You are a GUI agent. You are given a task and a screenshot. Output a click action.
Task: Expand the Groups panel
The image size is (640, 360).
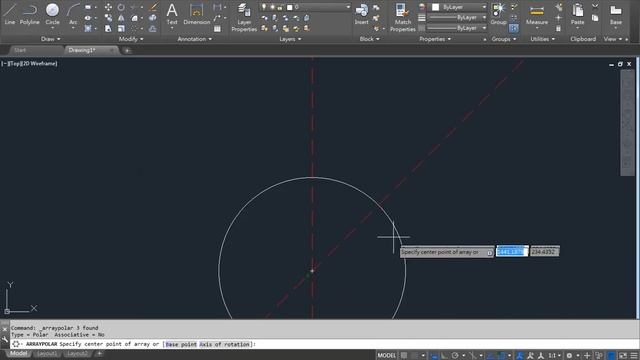point(504,39)
